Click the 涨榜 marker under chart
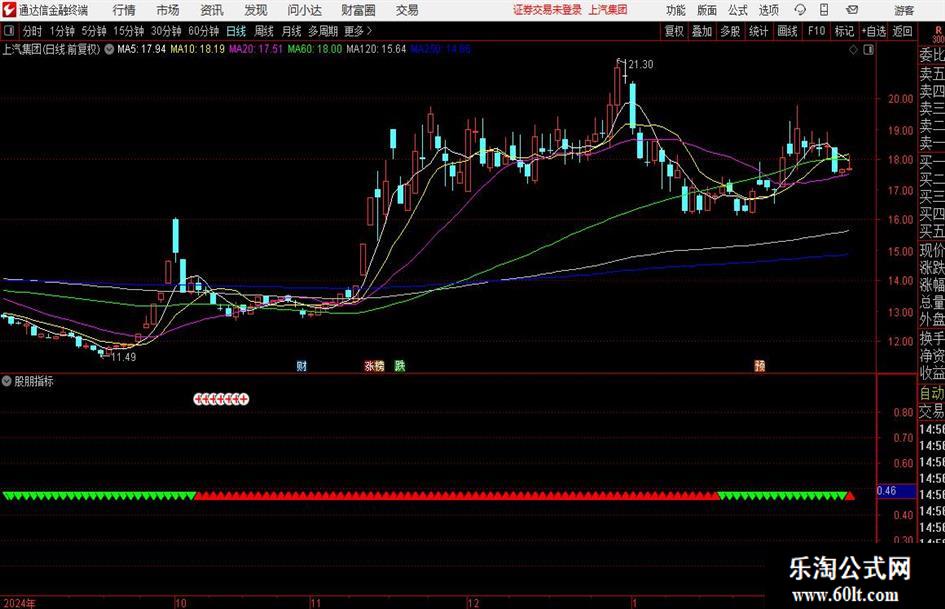This screenshot has height=609, width=945. coord(374,365)
